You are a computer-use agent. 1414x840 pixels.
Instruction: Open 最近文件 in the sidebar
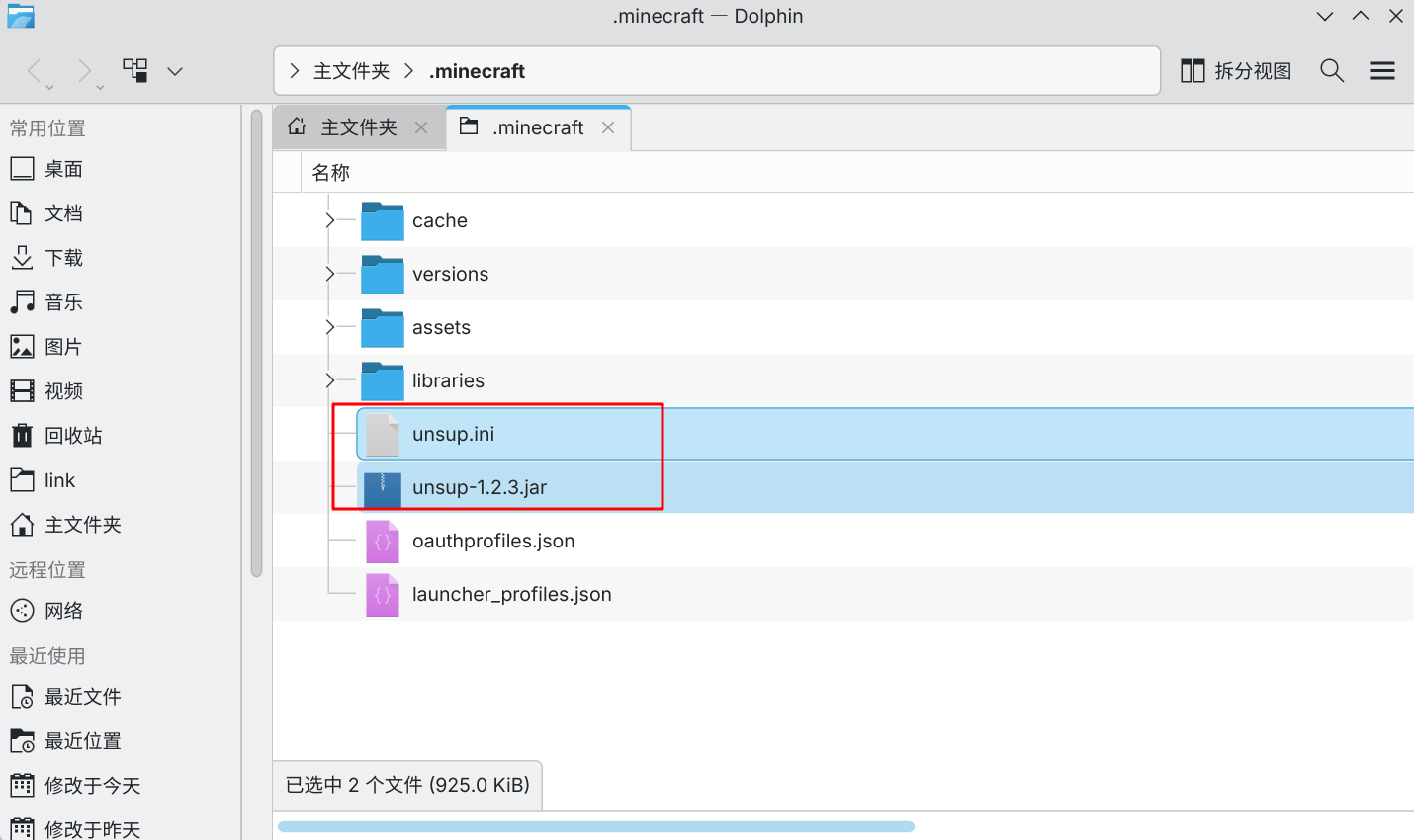tap(65, 697)
